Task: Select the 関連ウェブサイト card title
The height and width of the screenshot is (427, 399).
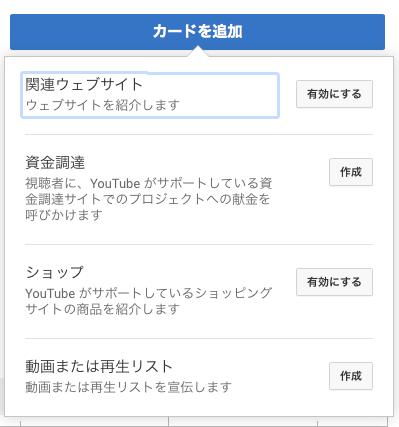Action: [84, 84]
